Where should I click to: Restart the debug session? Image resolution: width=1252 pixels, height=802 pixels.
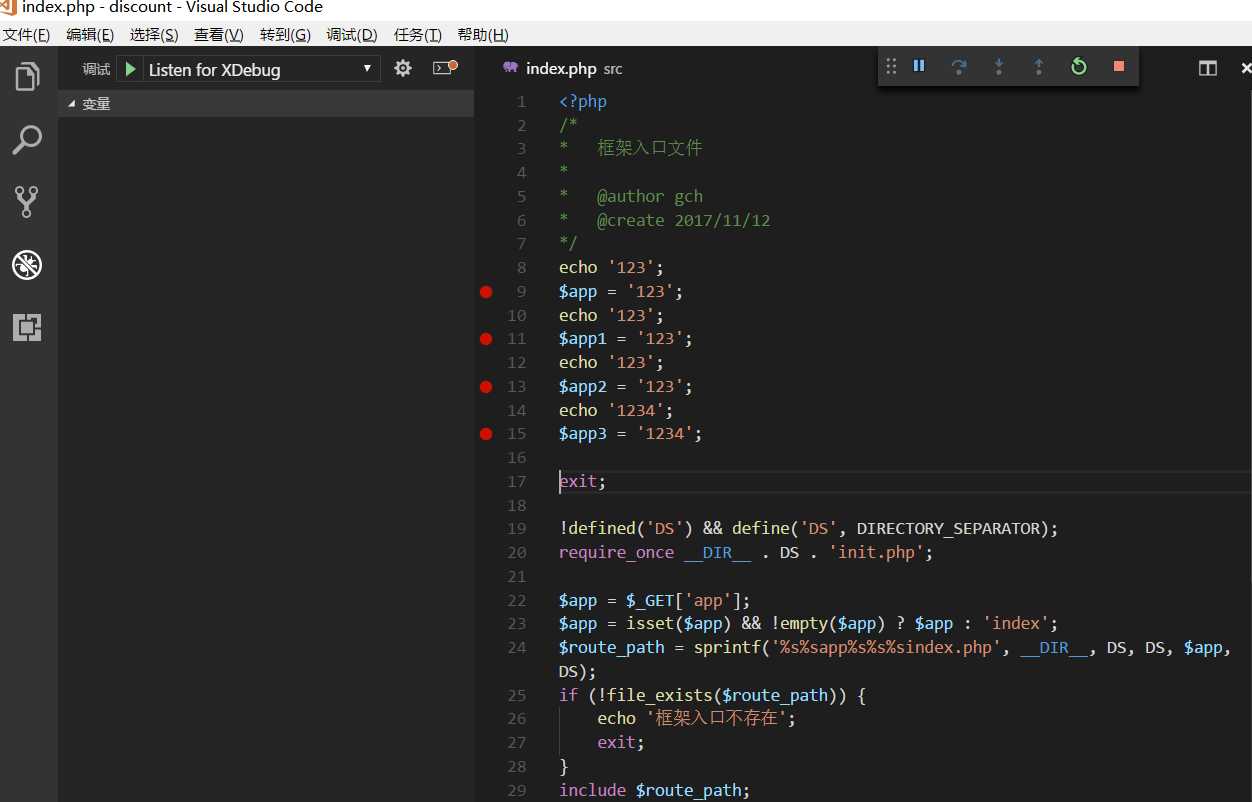(1078, 67)
